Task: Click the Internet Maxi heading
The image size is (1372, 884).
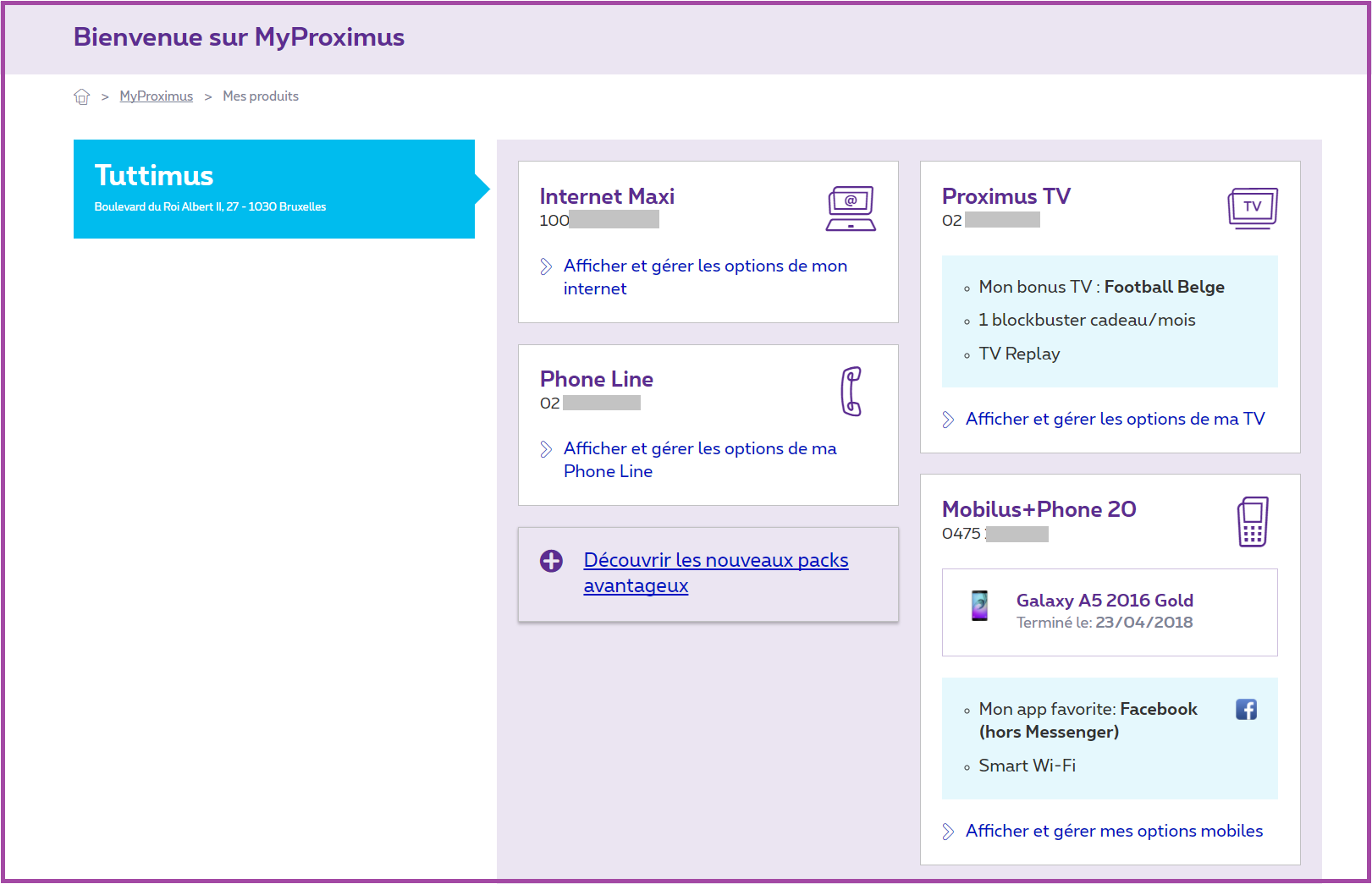Action: pos(607,196)
